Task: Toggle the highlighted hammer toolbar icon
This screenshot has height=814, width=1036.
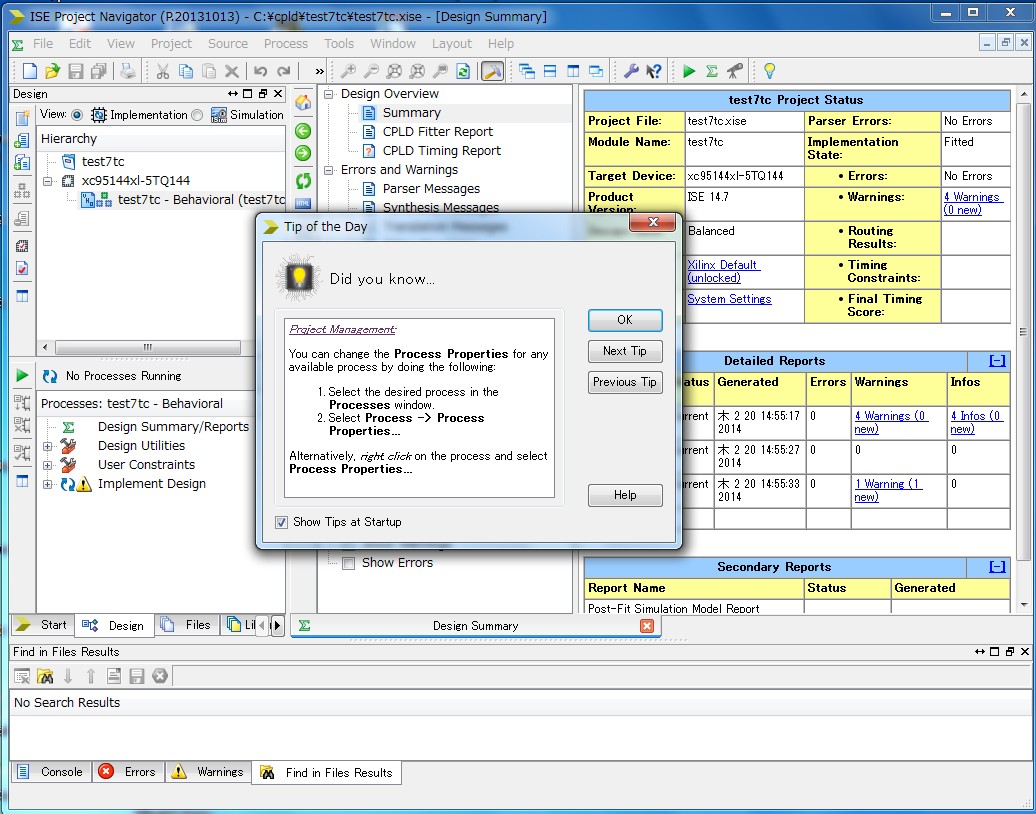Action: coord(492,71)
